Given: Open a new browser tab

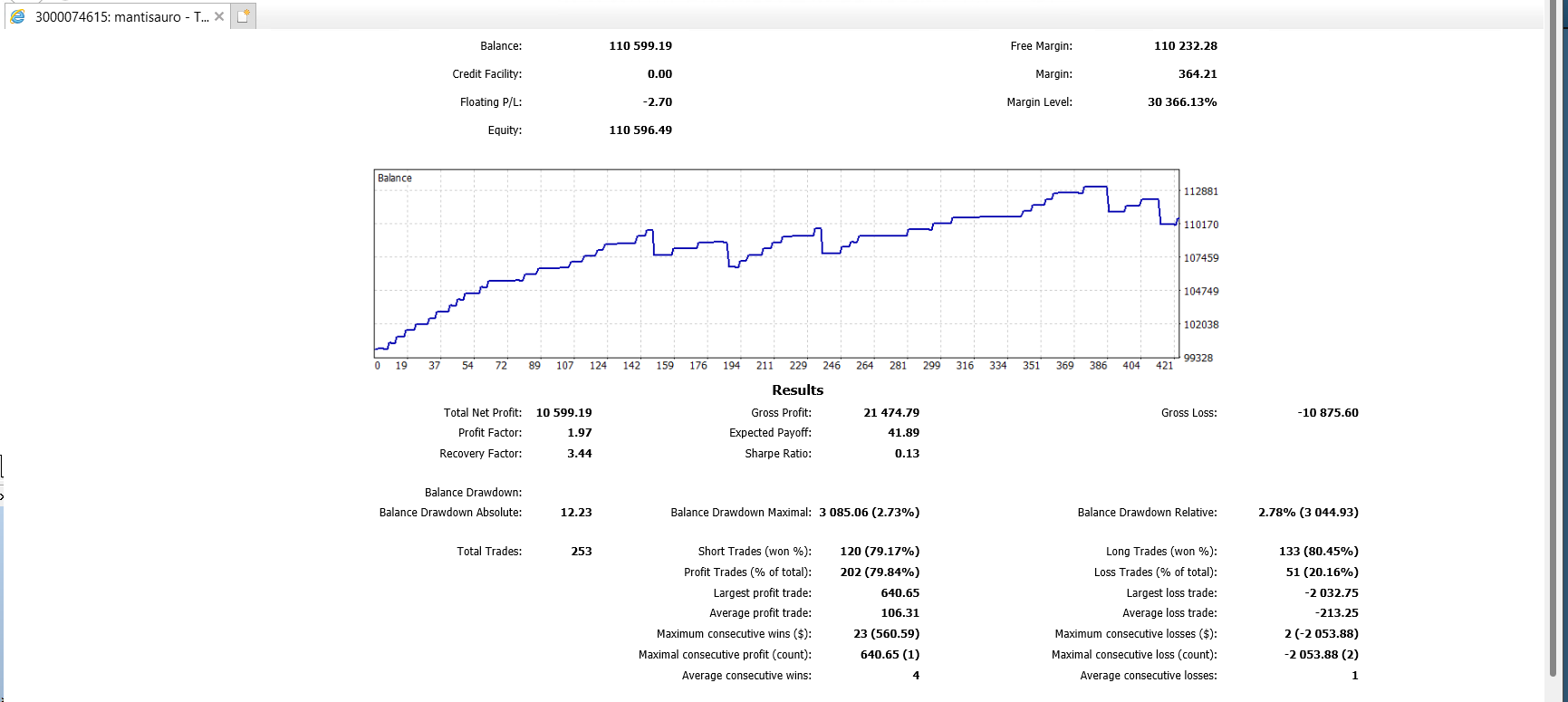Looking at the screenshot, I should [243, 16].
